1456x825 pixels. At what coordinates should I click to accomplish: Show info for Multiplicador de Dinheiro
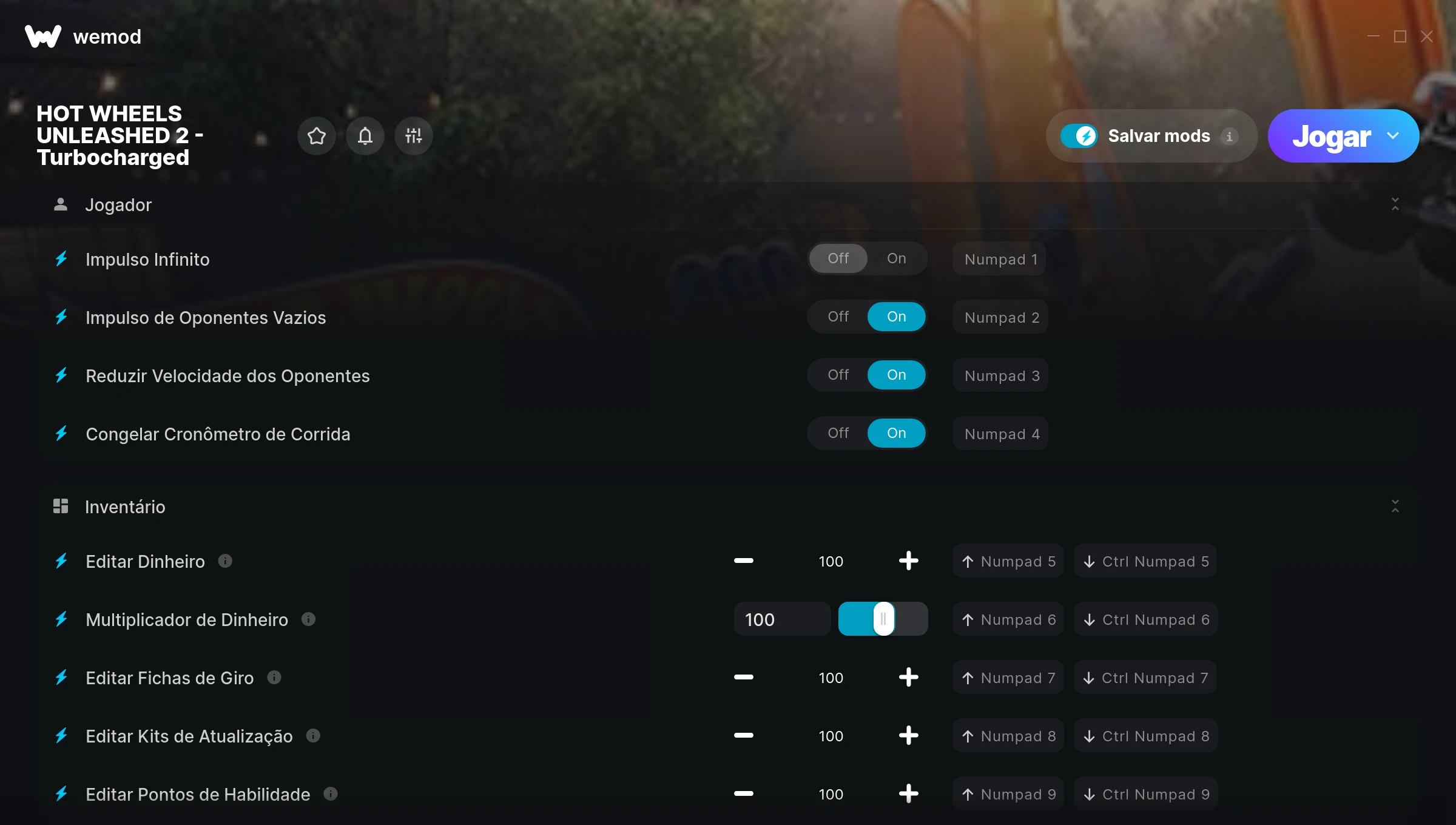click(x=308, y=619)
